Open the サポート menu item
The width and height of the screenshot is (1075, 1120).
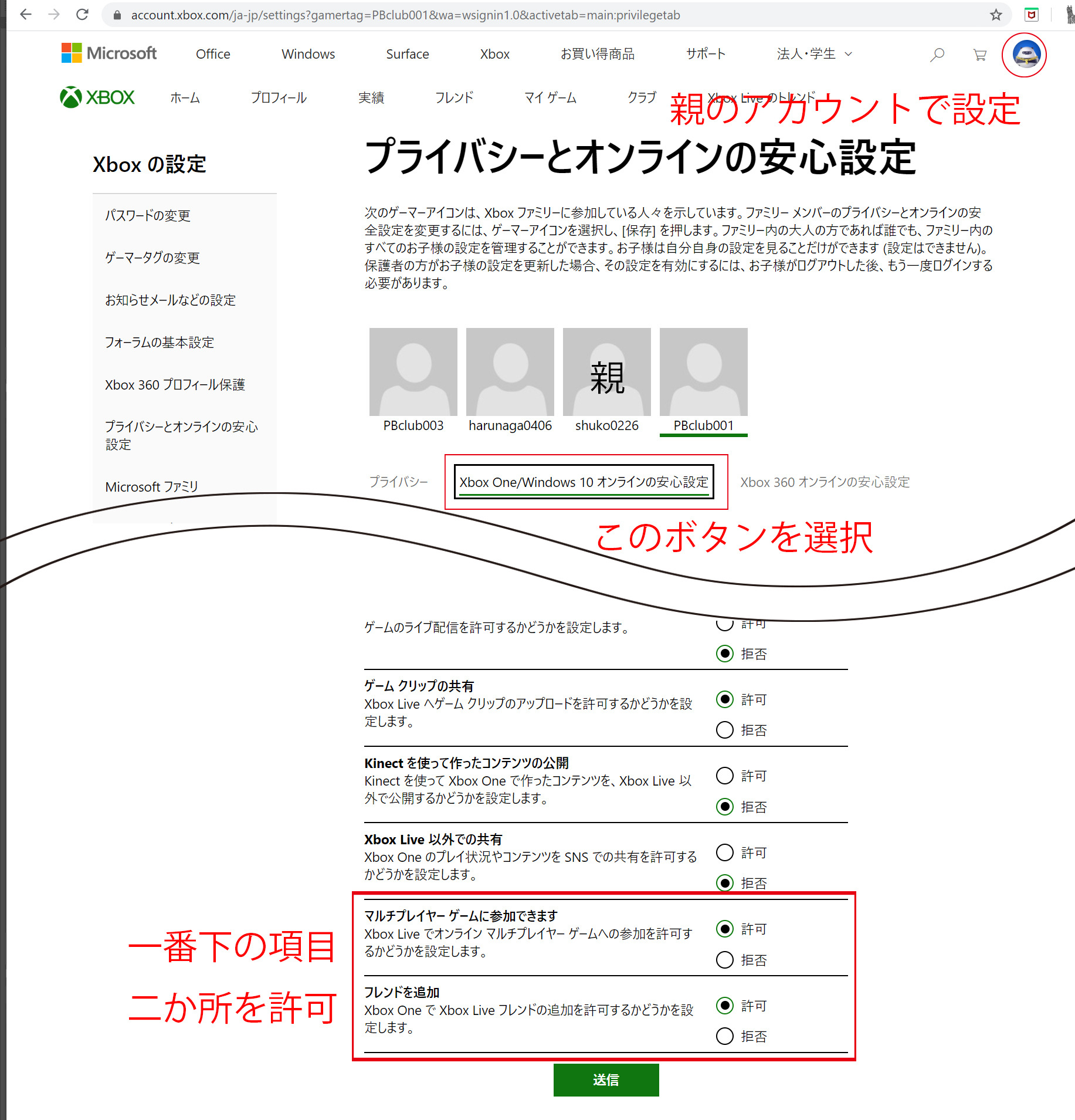point(706,54)
